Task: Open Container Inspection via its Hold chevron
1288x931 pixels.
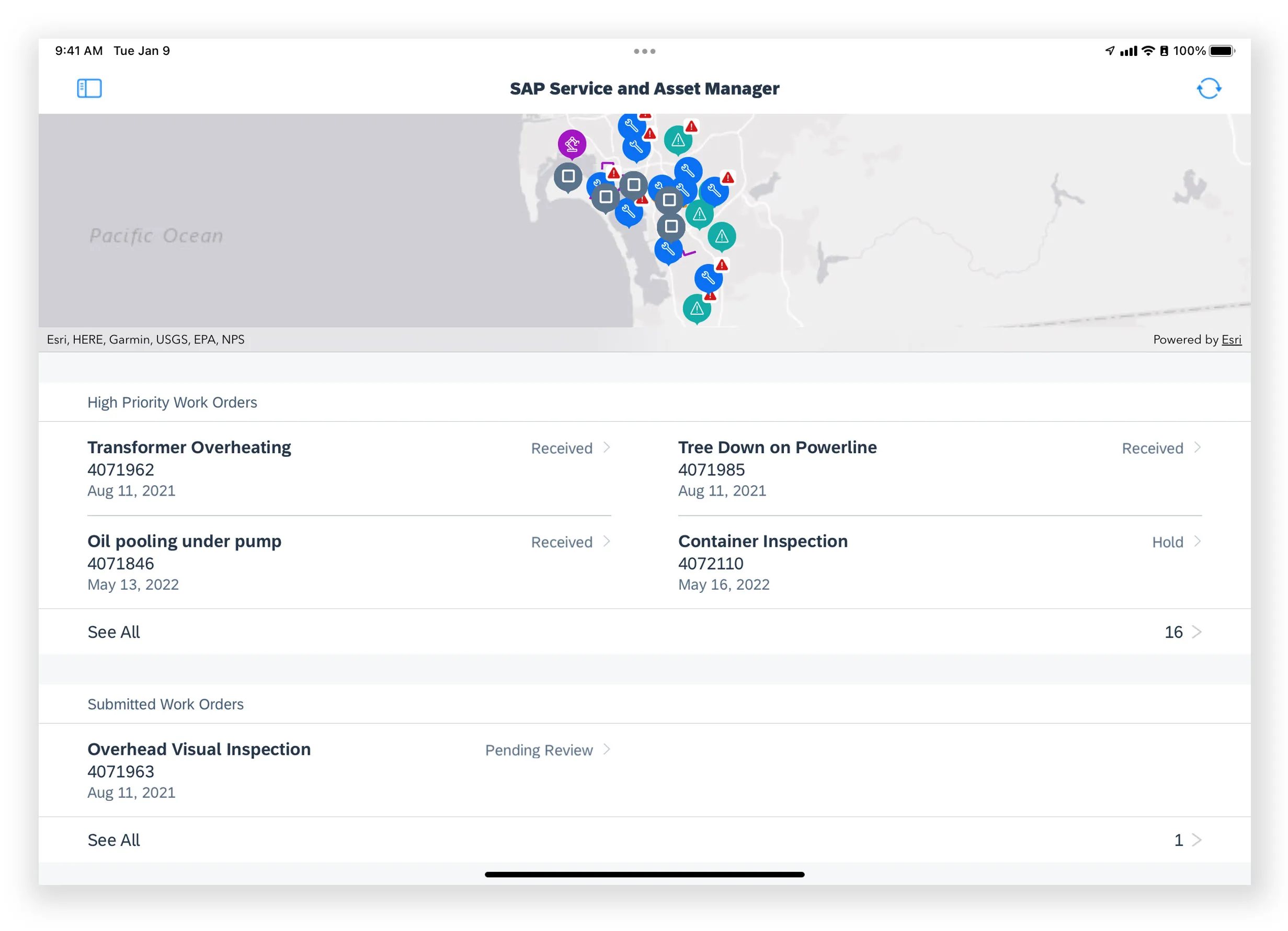Action: click(1197, 542)
